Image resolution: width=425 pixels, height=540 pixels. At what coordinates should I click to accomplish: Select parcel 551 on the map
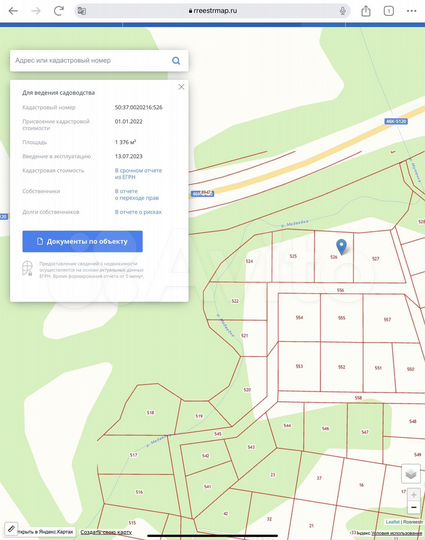378,368
